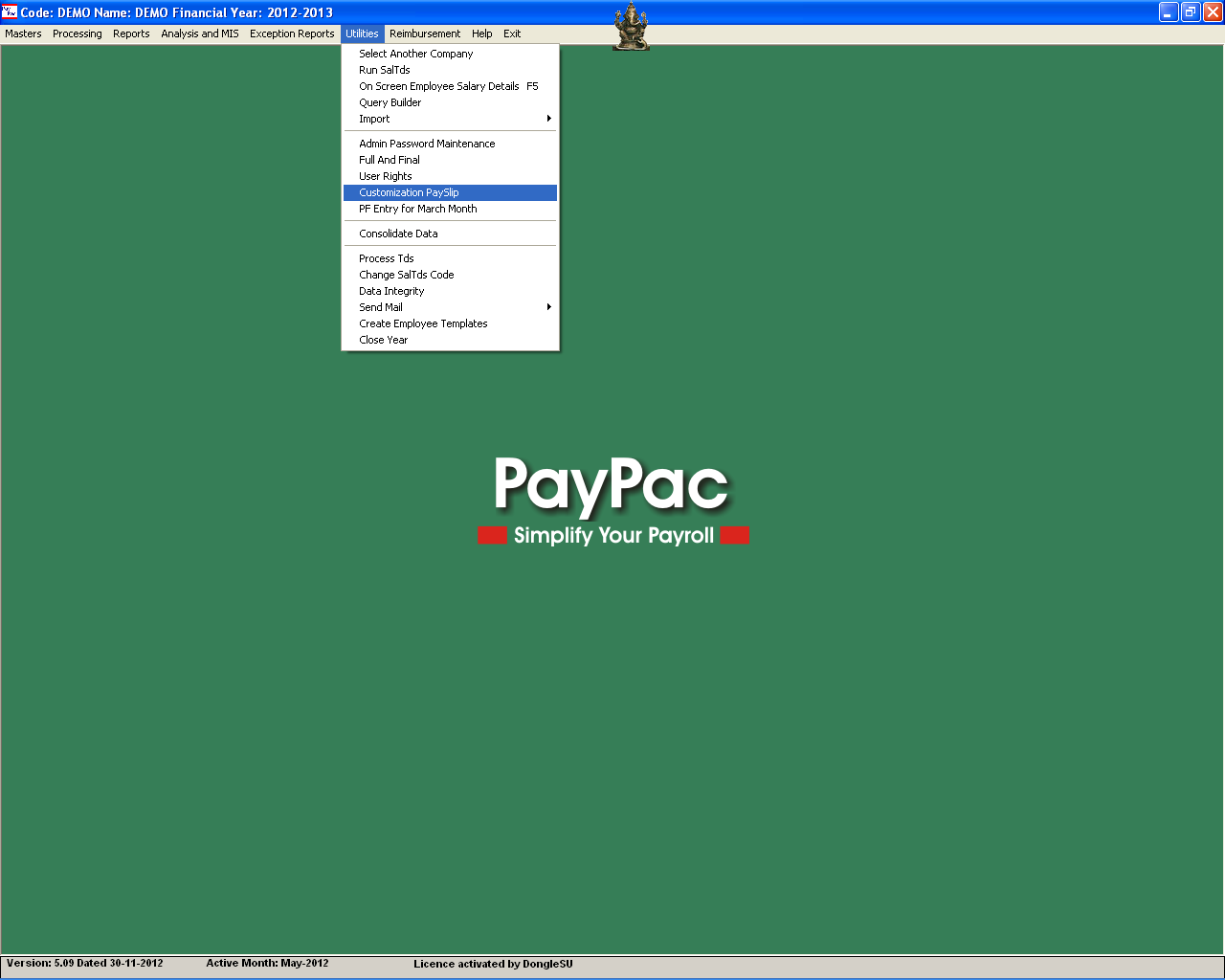Viewport: 1225px width, 980px height.
Task: Open the Processing menu
Action: [x=77, y=33]
